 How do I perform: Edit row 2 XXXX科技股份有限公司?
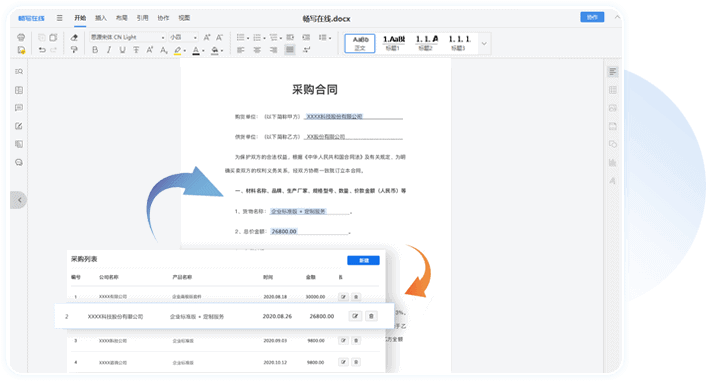click(355, 316)
